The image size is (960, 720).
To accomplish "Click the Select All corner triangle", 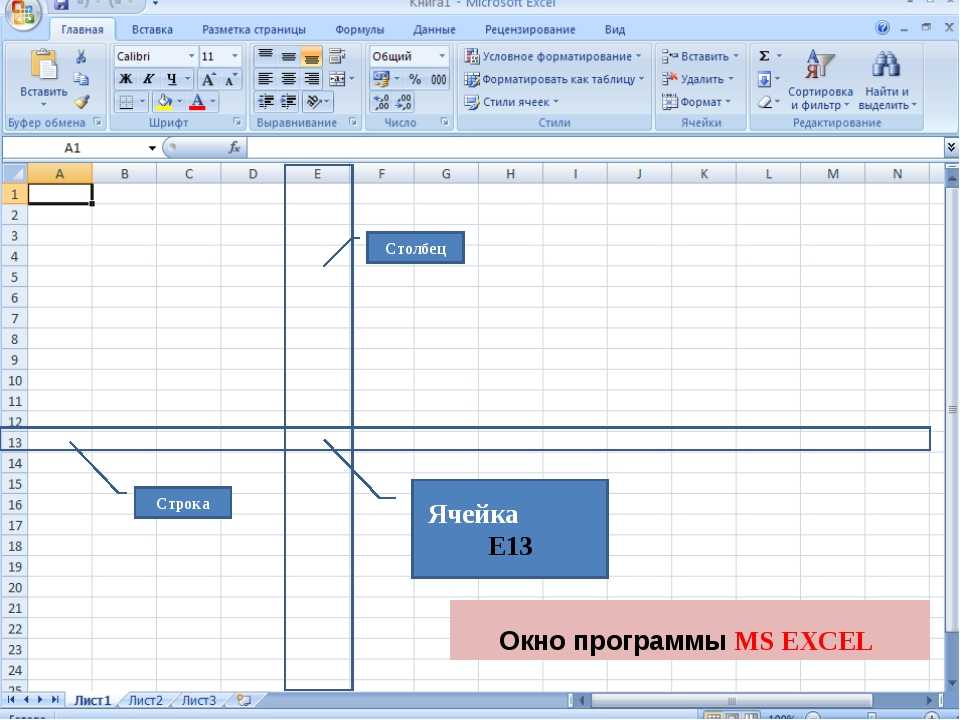I will pyautogui.click(x=15, y=174).
